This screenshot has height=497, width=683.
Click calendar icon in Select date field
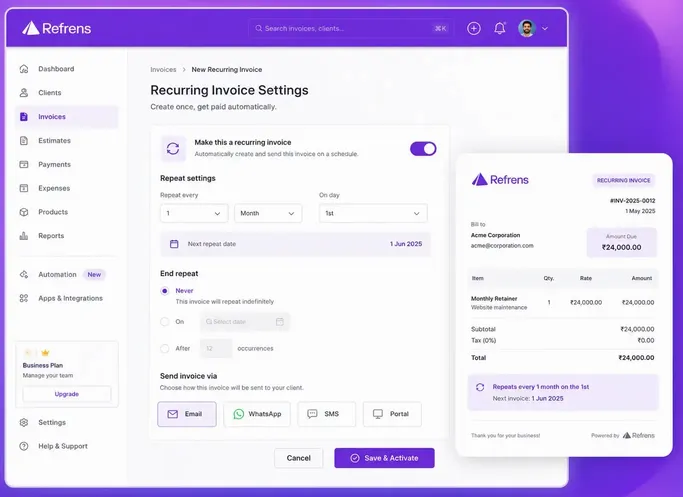pyautogui.click(x=280, y=322)
